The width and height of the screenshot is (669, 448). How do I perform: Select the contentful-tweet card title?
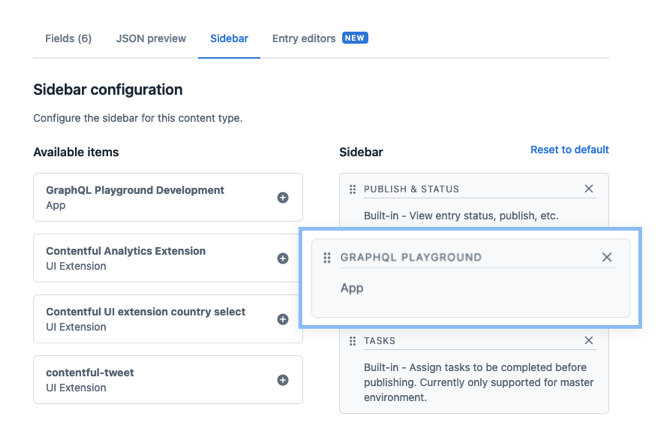coord(90,372)
